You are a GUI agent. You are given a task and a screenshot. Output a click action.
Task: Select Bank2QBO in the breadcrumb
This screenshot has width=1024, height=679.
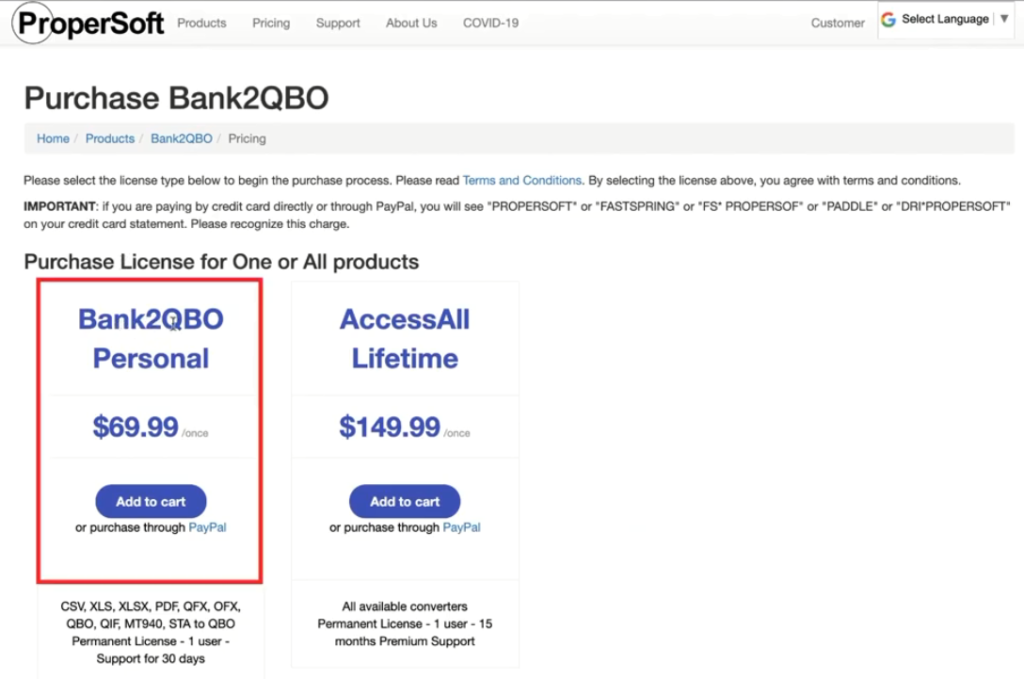(181, 138)
